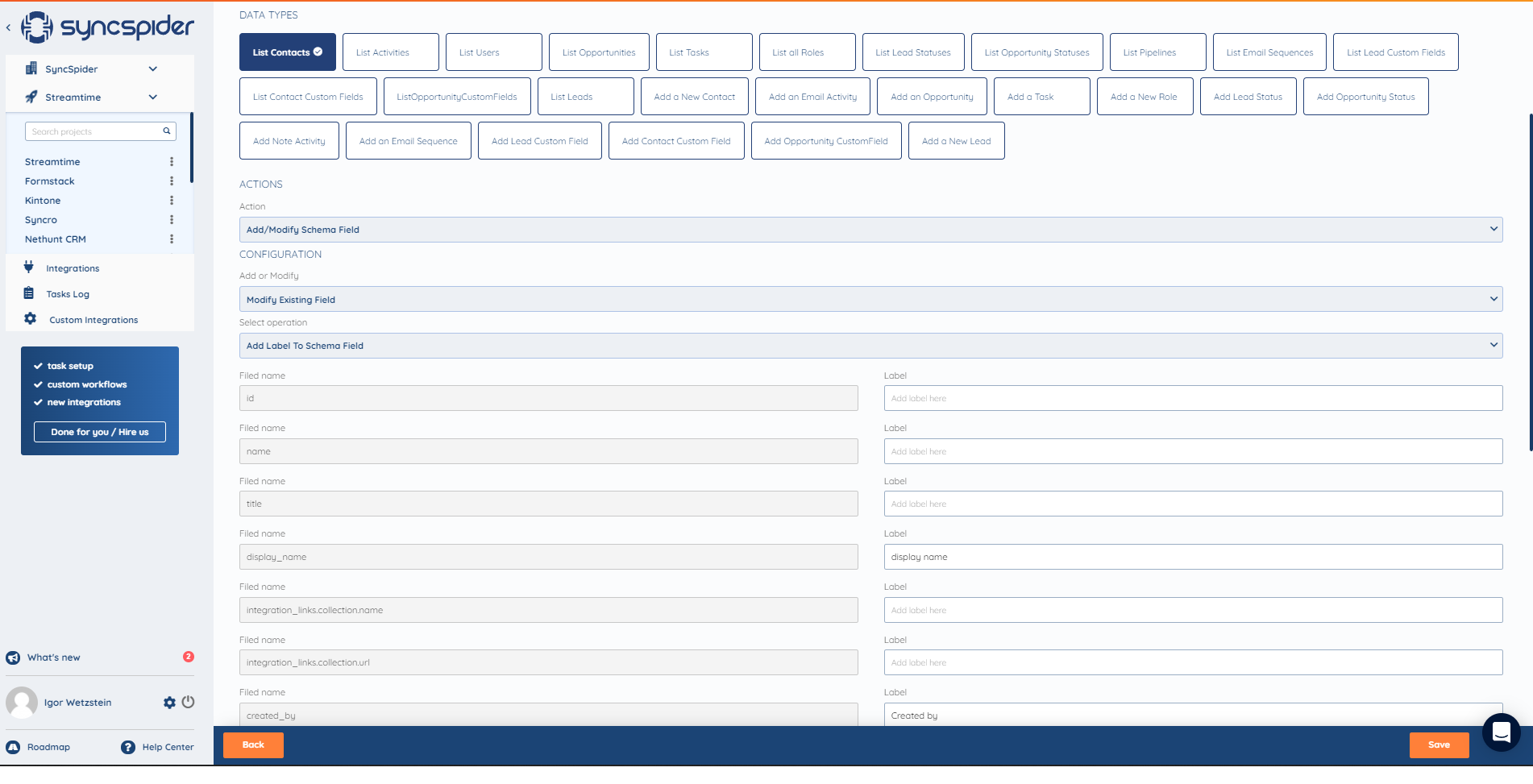Expand the SyncSpider sidebar menu
Image resolution: width=1533 pixels, height=784 pixels.
(x=153, y=68)
